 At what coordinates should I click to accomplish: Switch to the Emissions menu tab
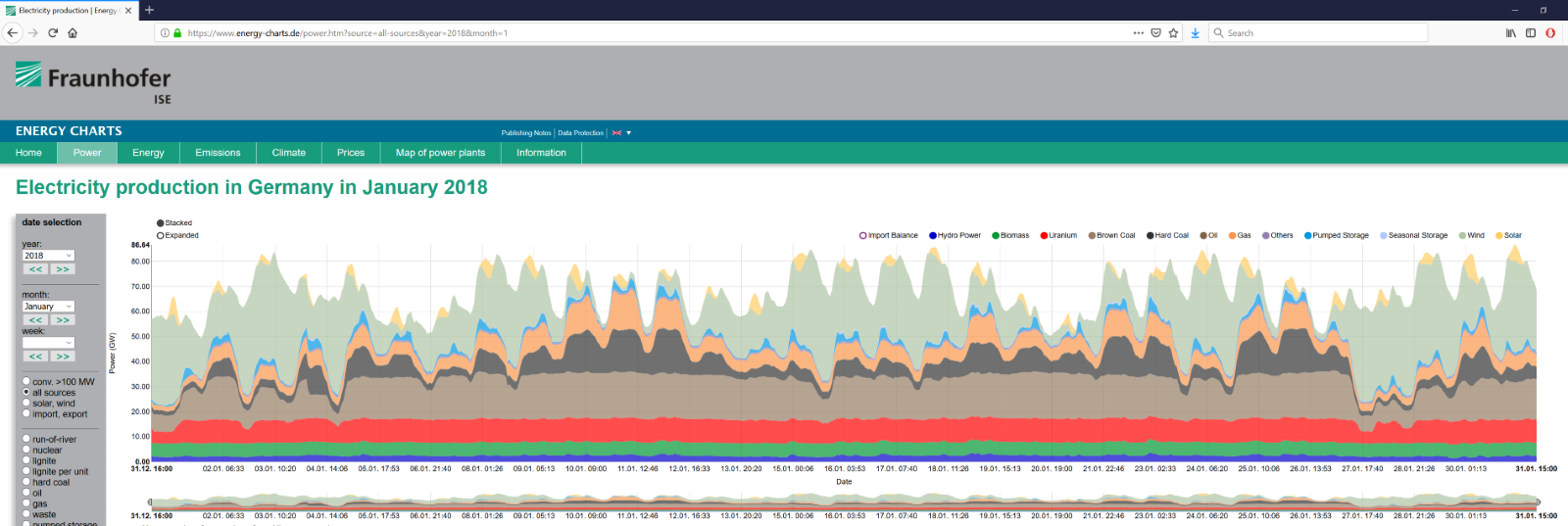tap(218, 153)
